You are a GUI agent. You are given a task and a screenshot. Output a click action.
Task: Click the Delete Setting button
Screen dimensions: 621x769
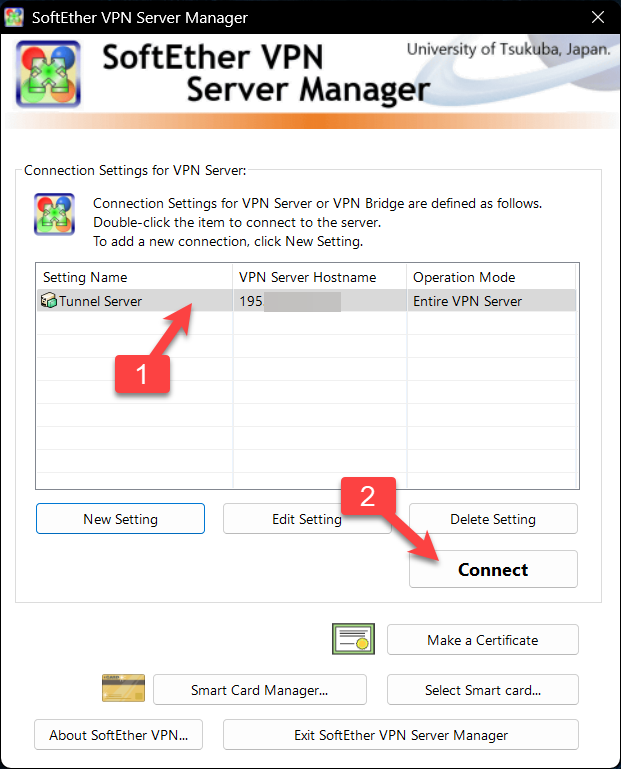(493, 519)
